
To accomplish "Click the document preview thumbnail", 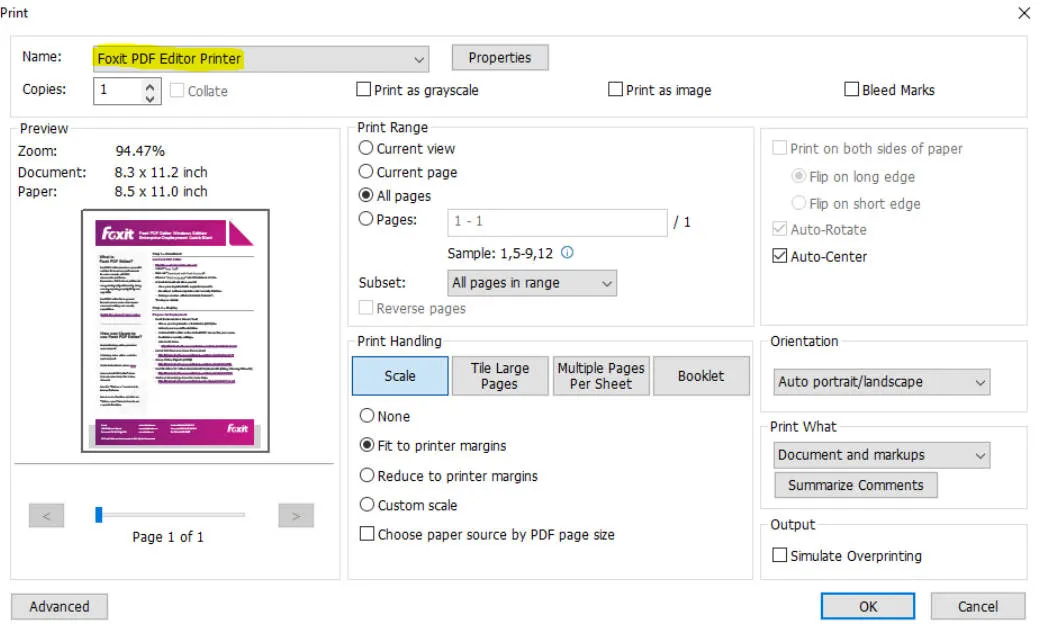I will (x=175, y=331).
